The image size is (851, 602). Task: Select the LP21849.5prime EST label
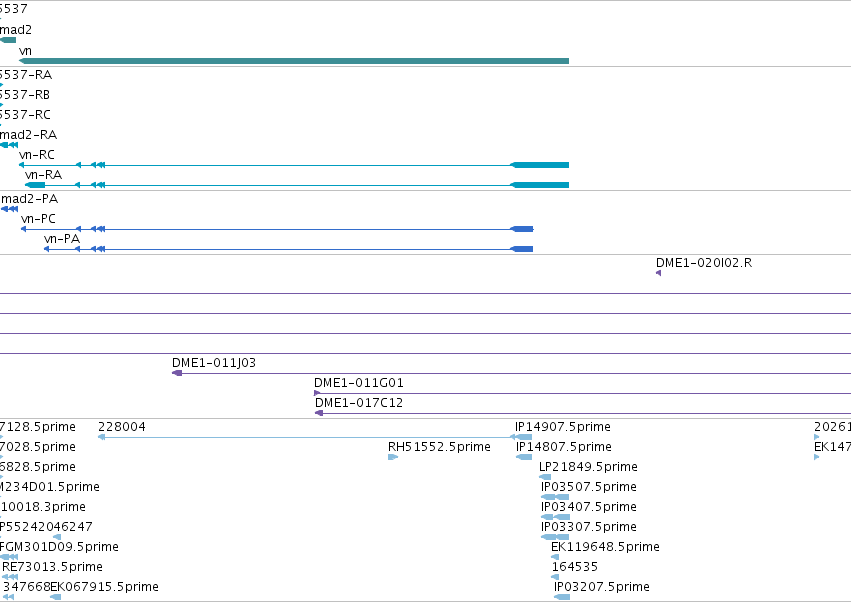[588, 467]
